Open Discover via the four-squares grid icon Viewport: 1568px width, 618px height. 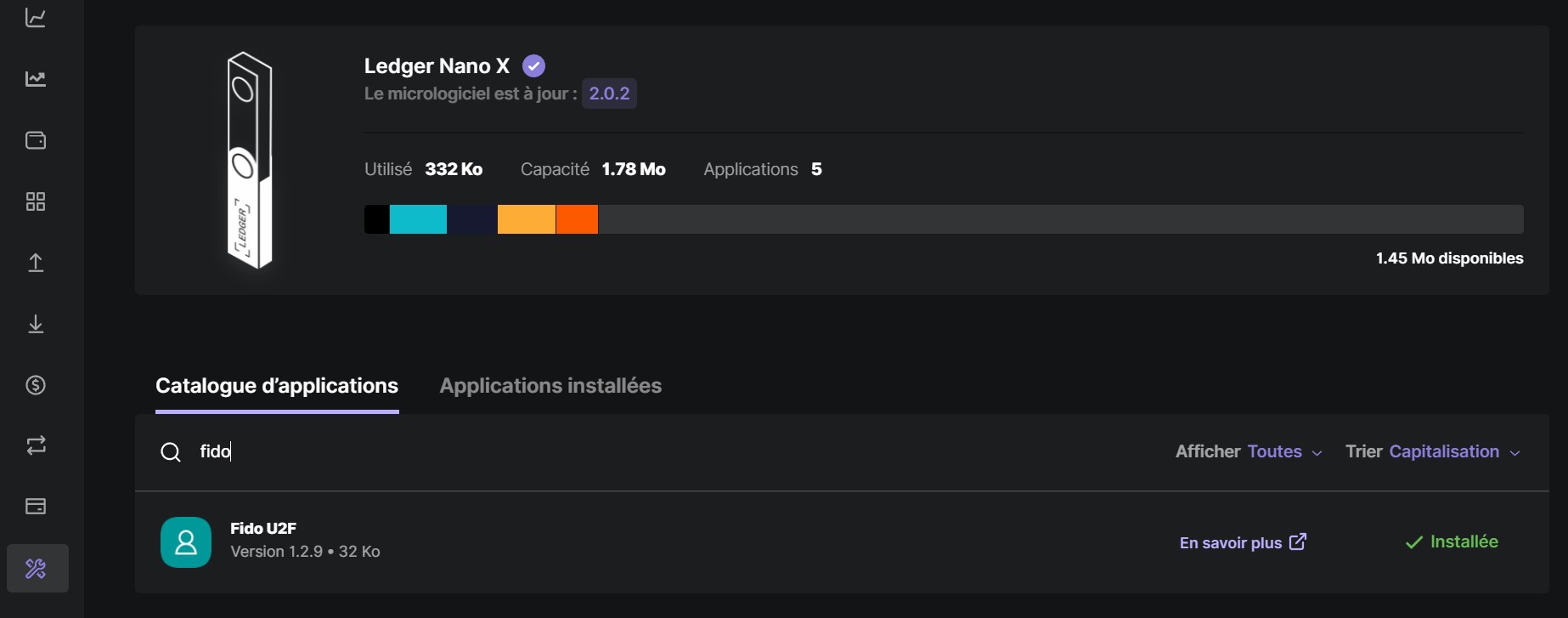(36, 201)
